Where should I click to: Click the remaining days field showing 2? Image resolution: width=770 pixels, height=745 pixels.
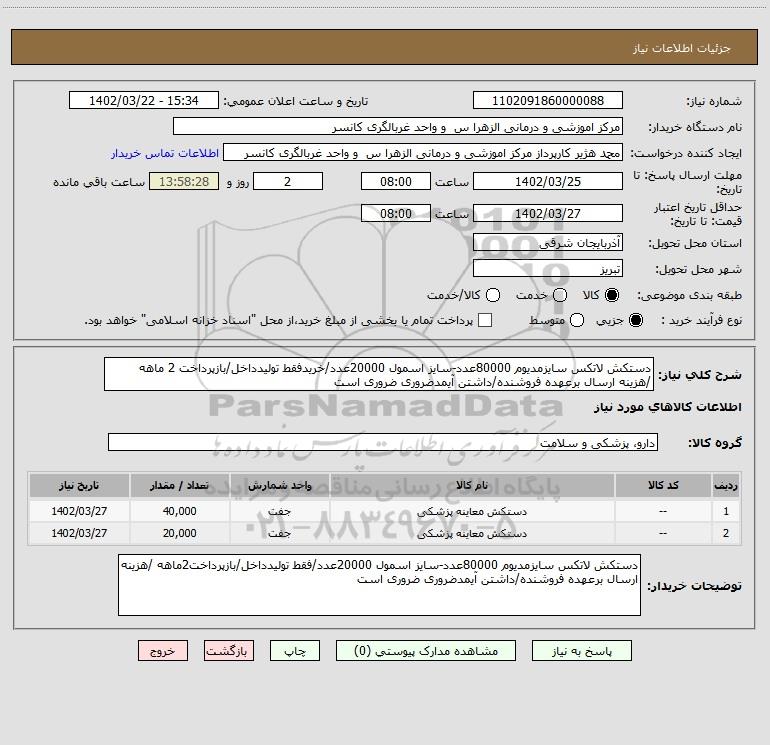288,181
